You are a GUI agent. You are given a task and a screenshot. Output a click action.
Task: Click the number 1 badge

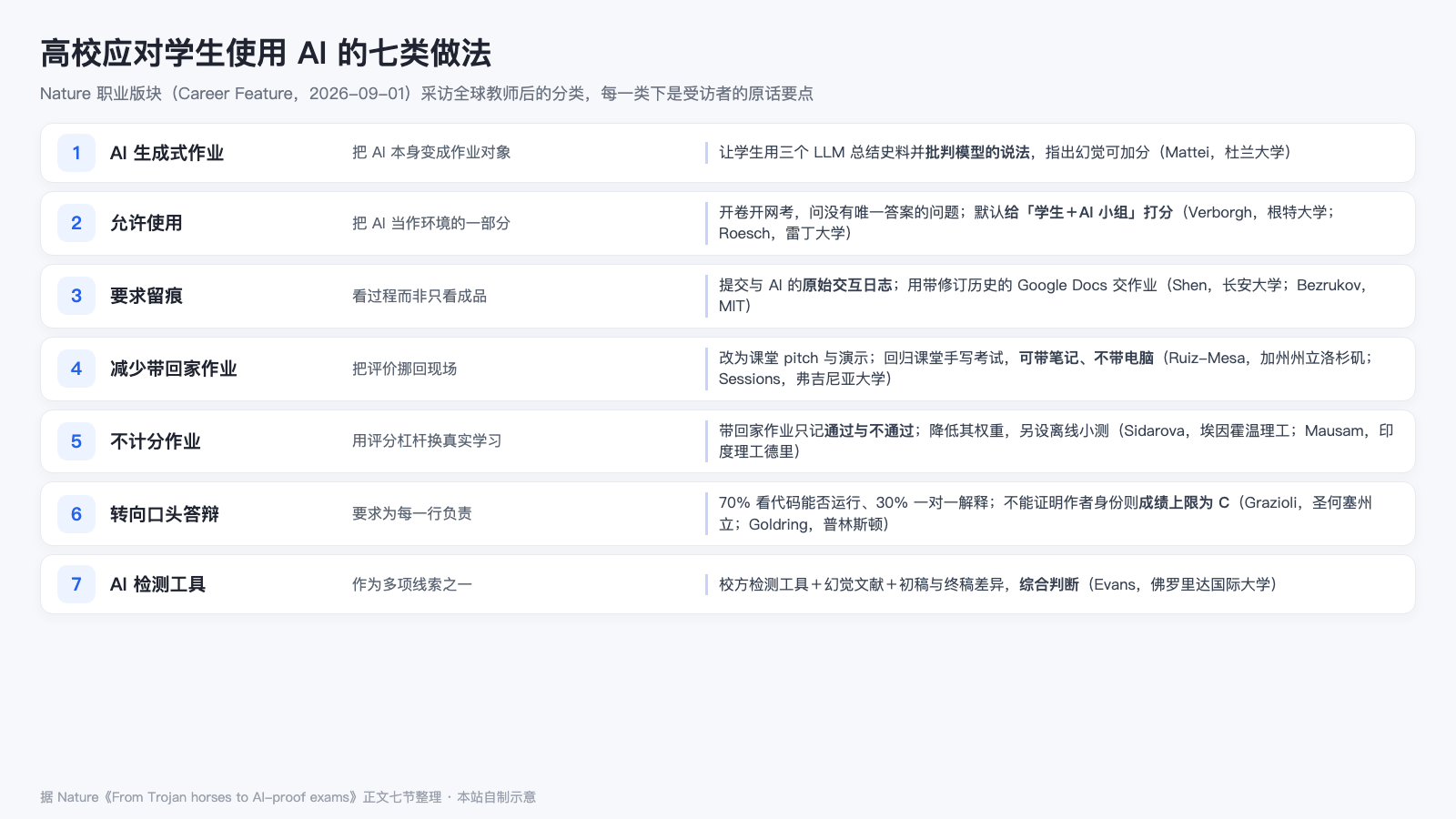click(76, 153)
